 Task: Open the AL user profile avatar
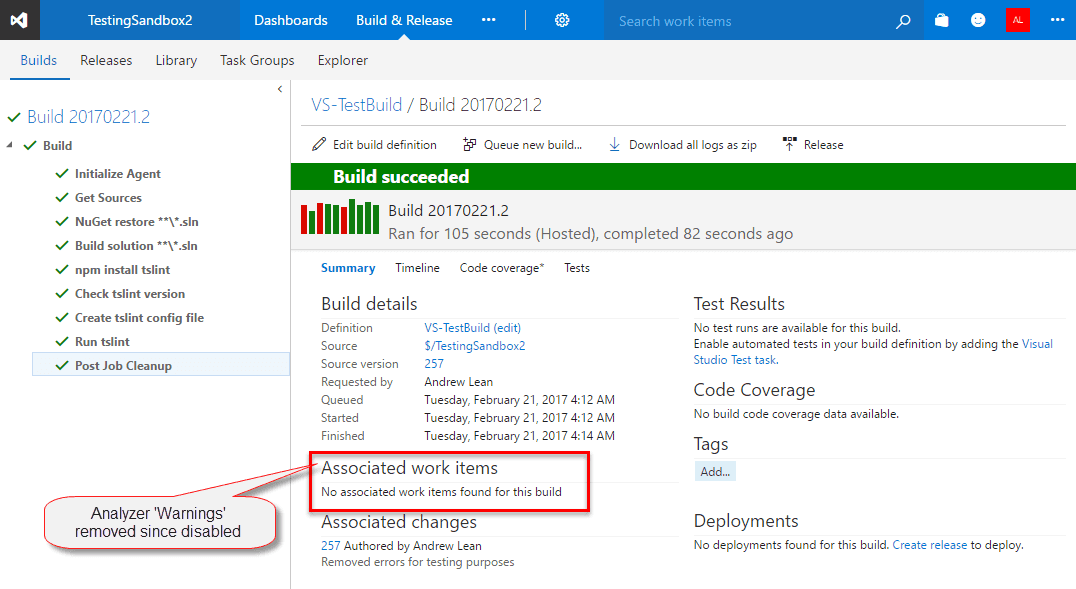(1017, 20)
